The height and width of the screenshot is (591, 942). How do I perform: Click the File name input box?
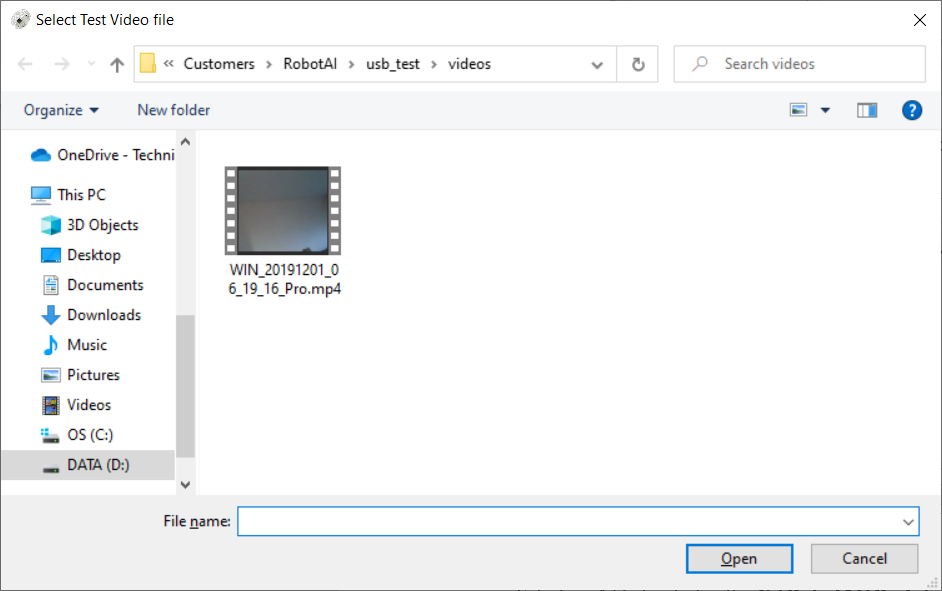[x=568, y=521]
